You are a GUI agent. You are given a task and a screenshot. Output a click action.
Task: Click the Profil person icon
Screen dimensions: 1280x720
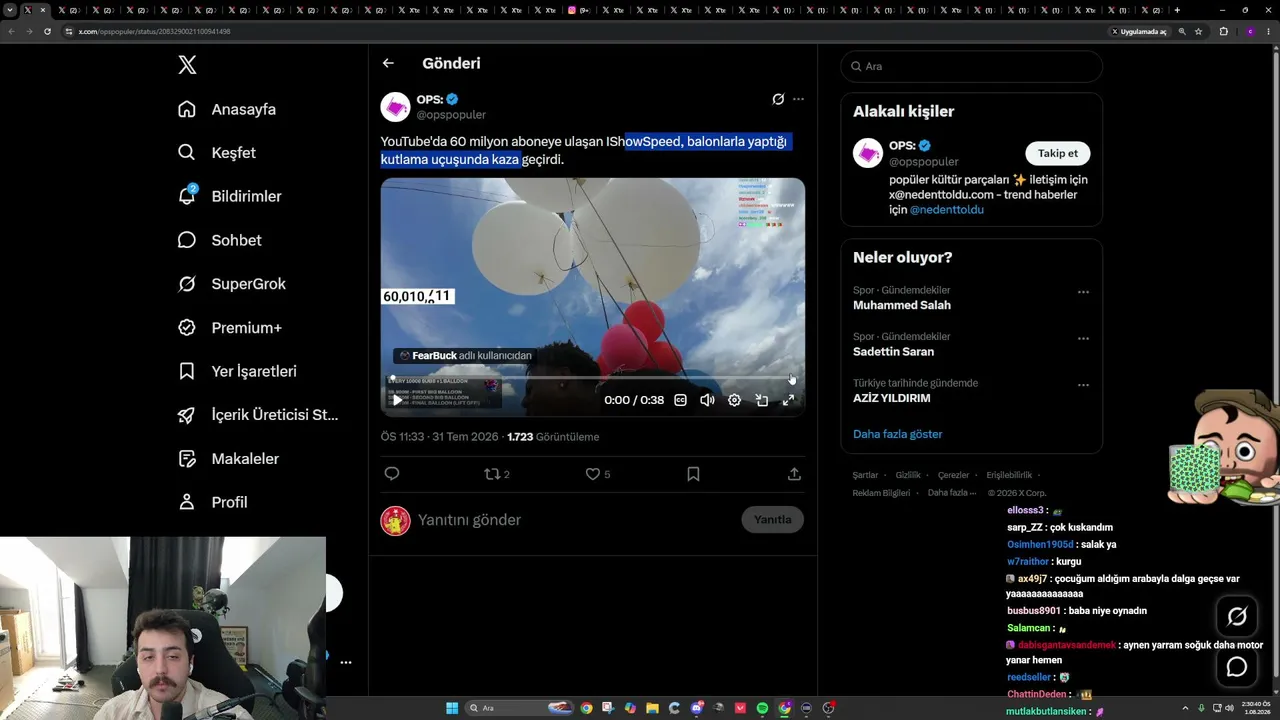coord(187,502)
